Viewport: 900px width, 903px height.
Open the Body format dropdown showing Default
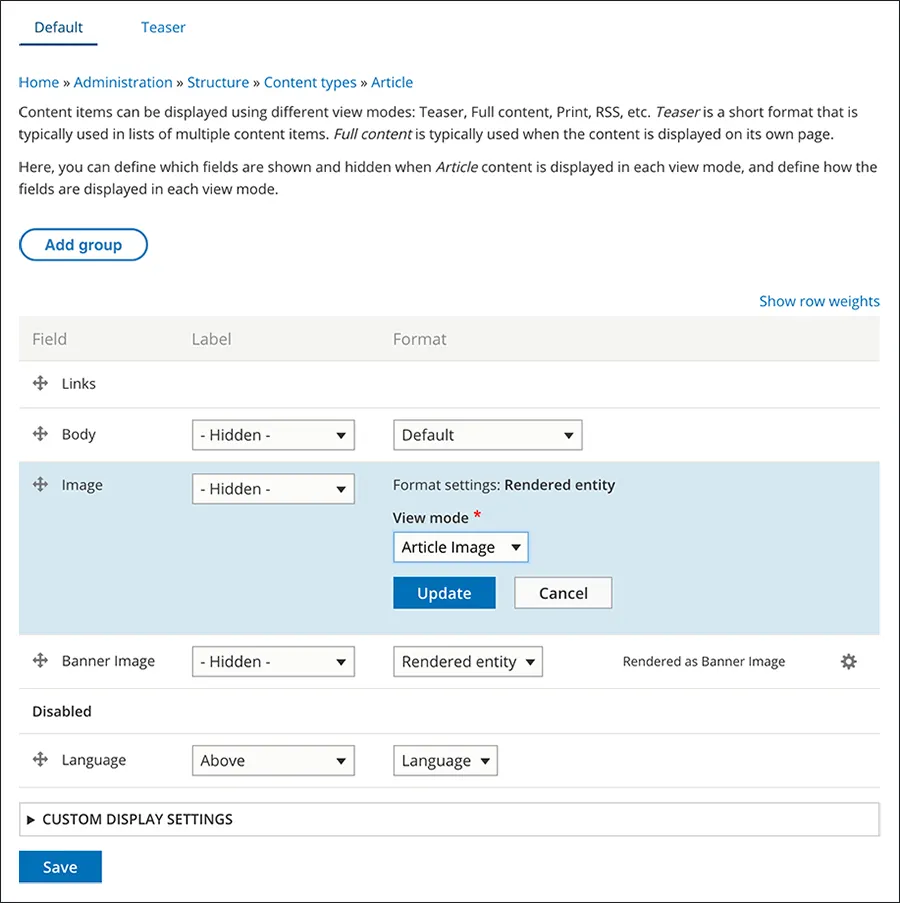pyautogui.click(x=487, y=434)
